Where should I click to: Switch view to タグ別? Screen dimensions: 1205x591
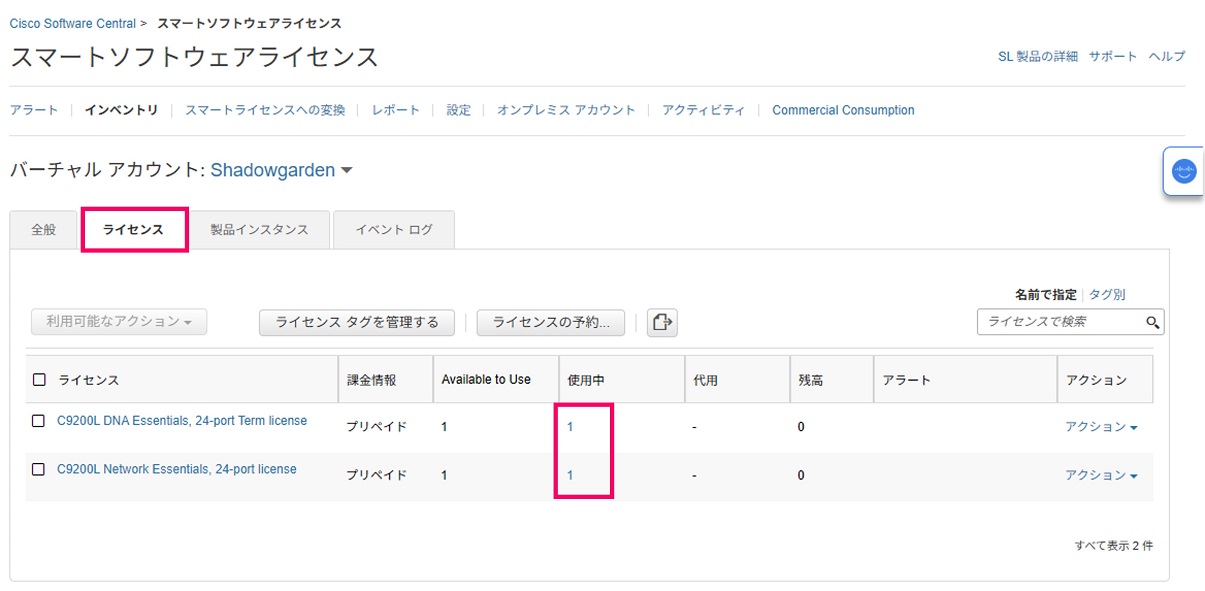tap(1107, 294)
